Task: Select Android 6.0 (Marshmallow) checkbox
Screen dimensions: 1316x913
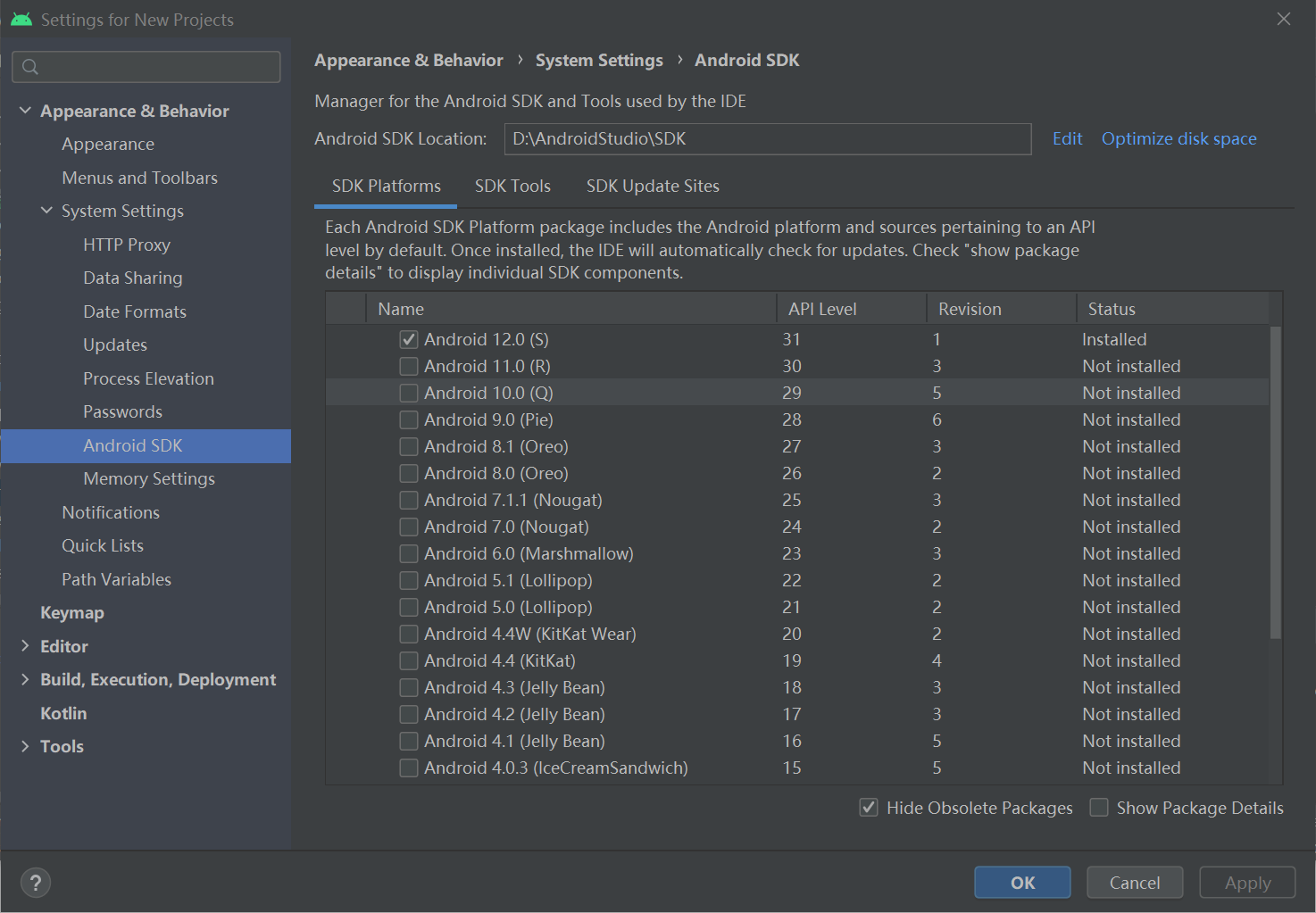Action: tap(409, 553)
